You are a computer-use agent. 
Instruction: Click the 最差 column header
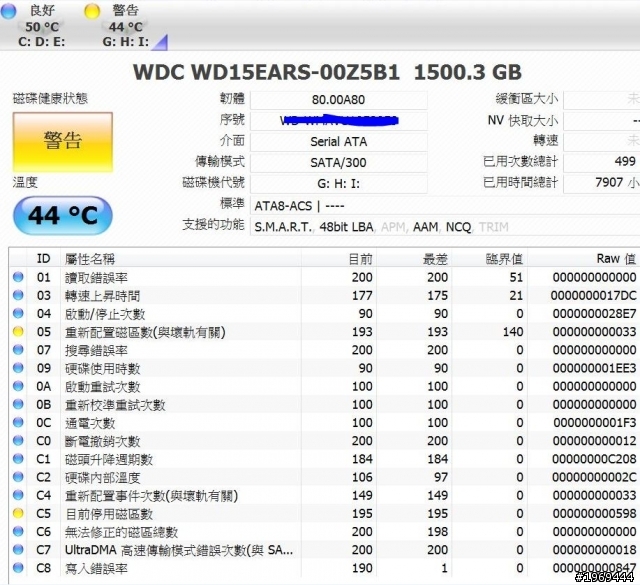click(414, 258)
